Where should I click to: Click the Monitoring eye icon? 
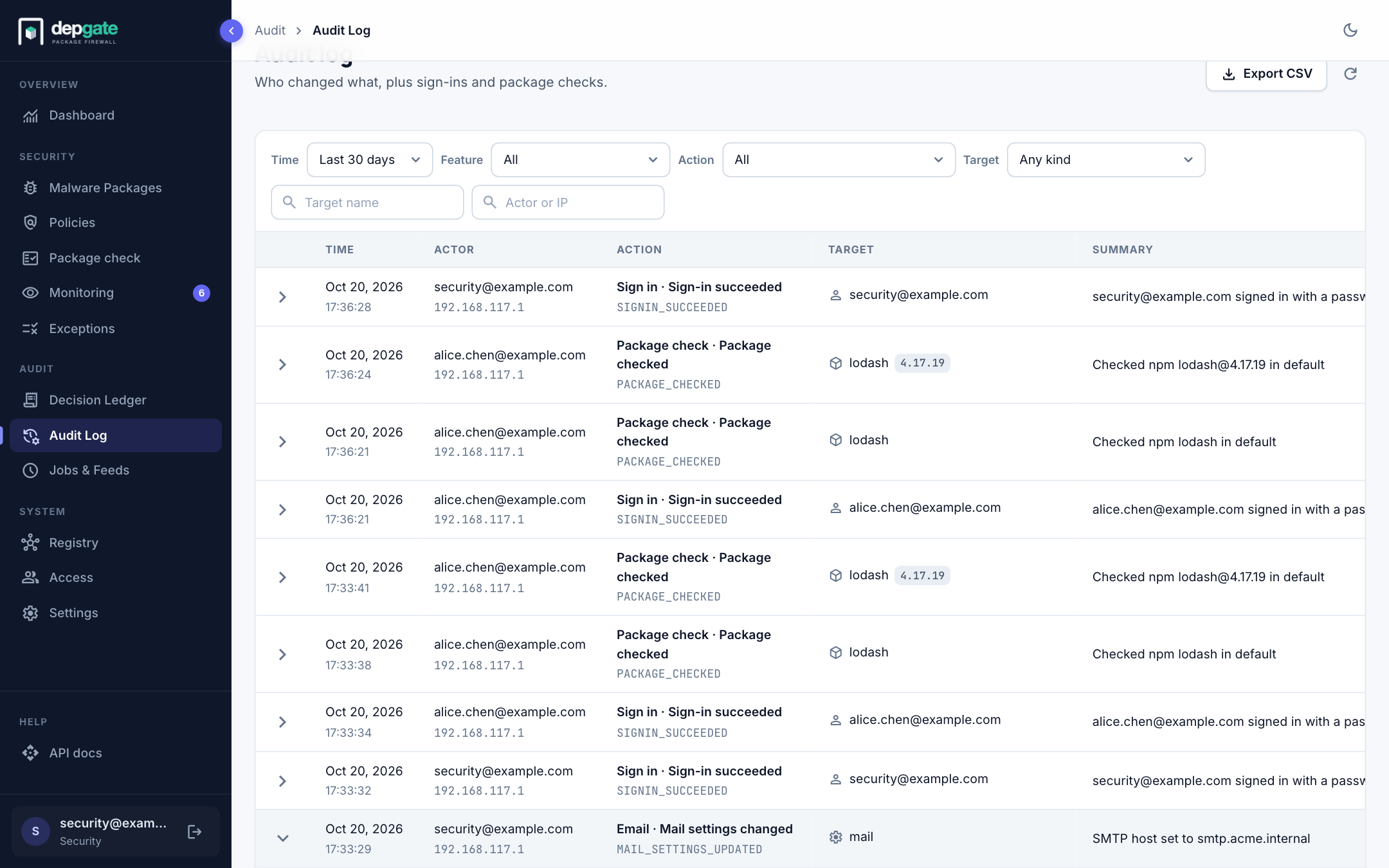pyautogui.click(x=30, y=293)
